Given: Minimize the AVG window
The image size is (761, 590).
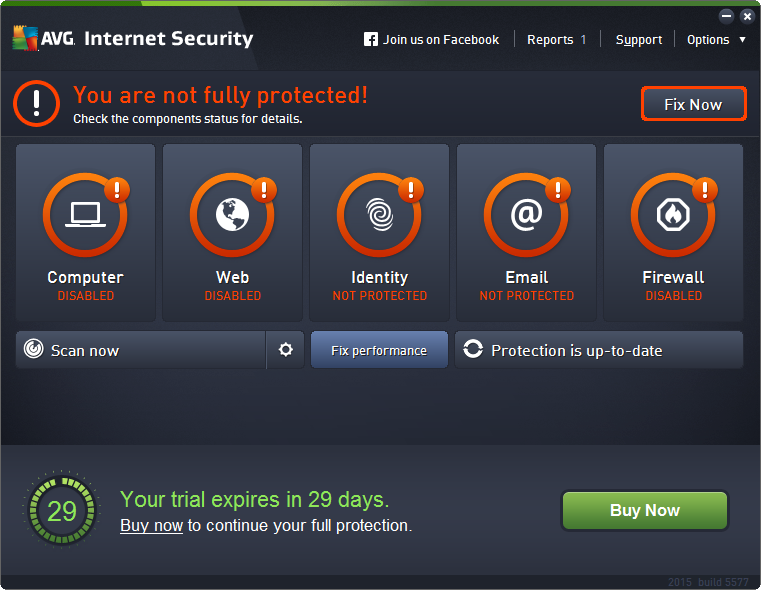Looking at the screenshot, I should 726,16.
